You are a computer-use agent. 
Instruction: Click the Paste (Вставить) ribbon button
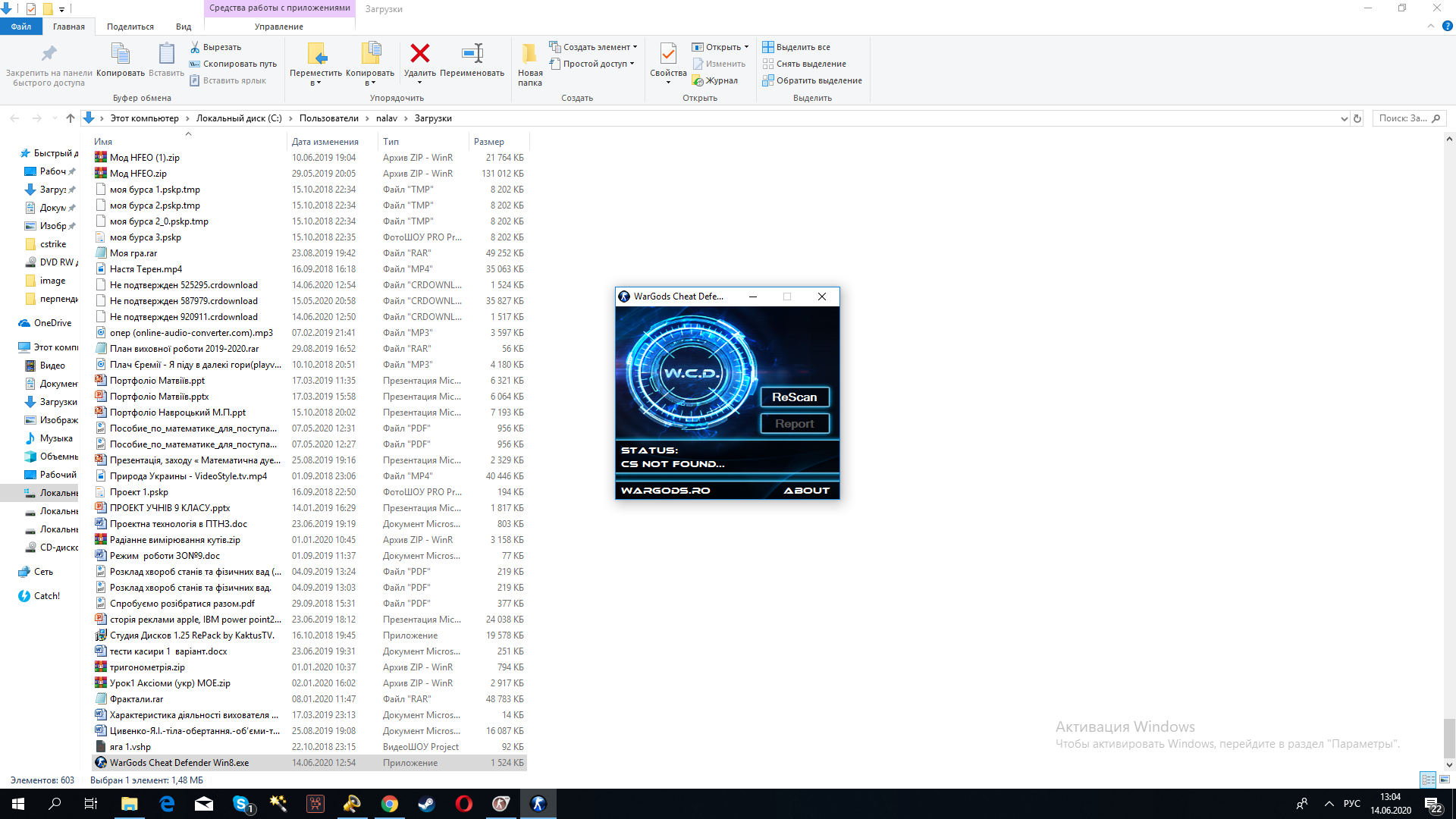click(166, 60)
